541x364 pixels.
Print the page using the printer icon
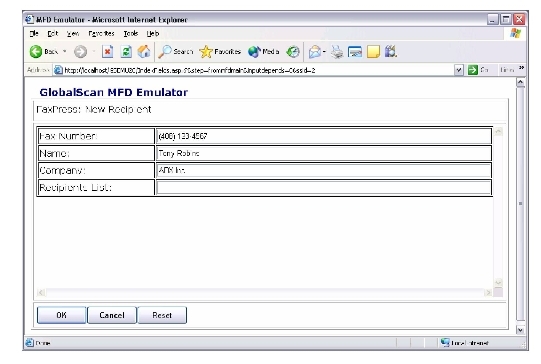point(337,52)
